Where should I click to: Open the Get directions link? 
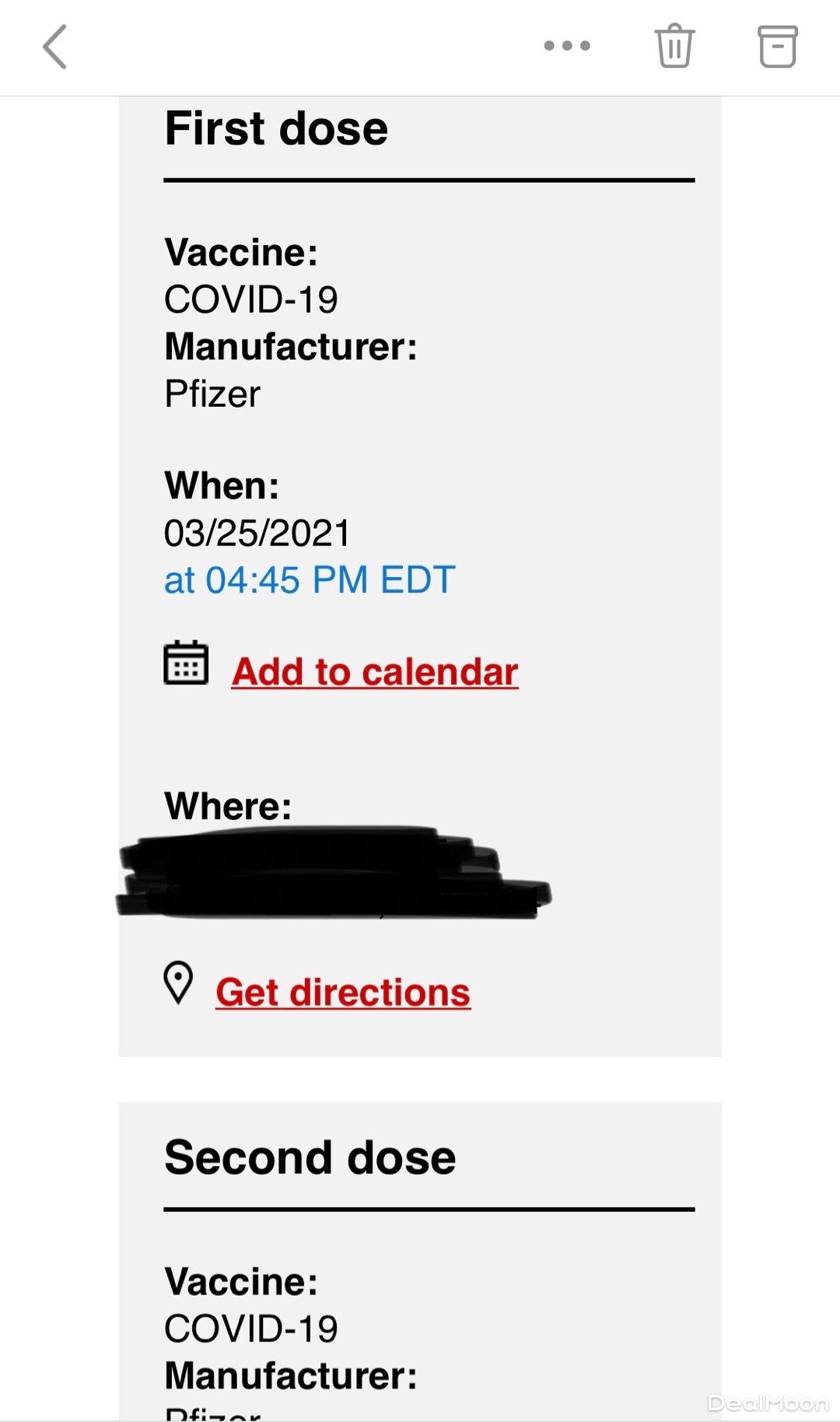tap(343, 993)
